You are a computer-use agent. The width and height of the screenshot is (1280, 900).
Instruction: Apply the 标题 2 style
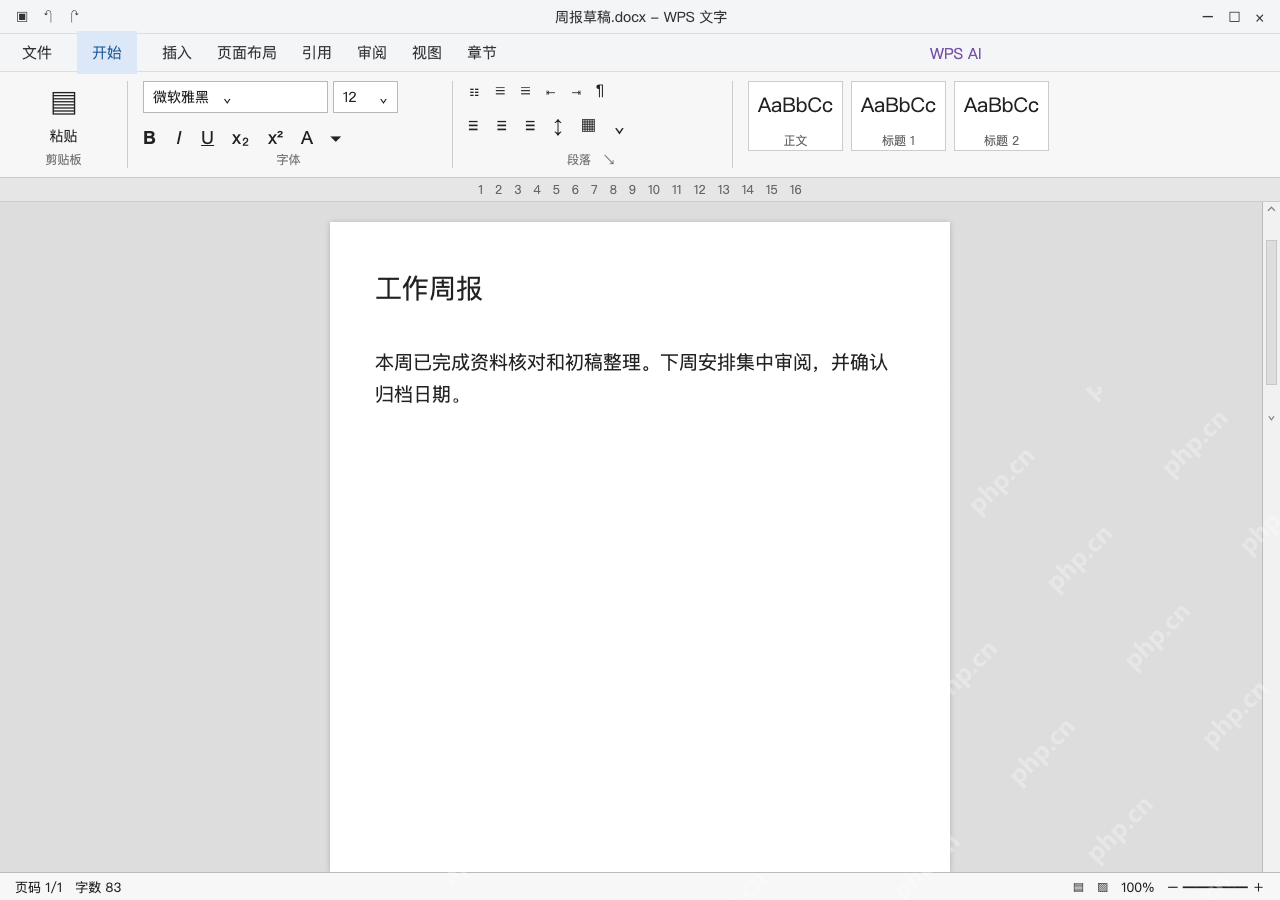point(1001,116)
